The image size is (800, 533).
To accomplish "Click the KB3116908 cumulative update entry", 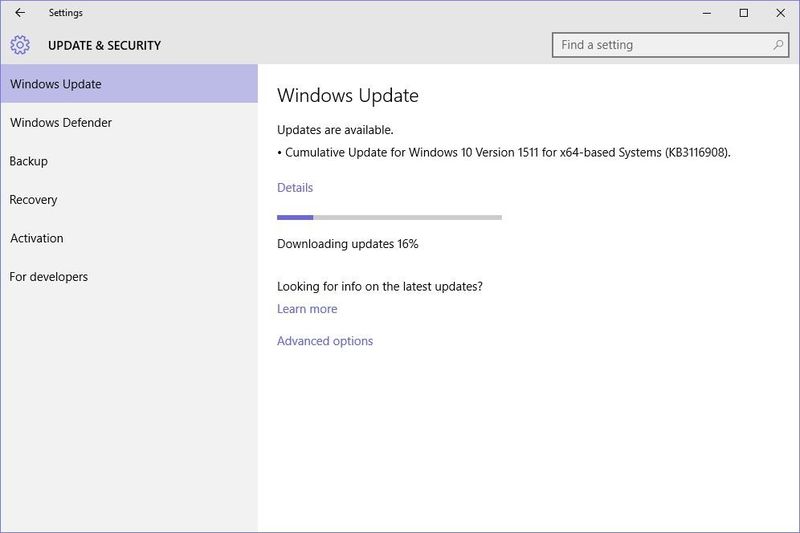I will 504,153.
